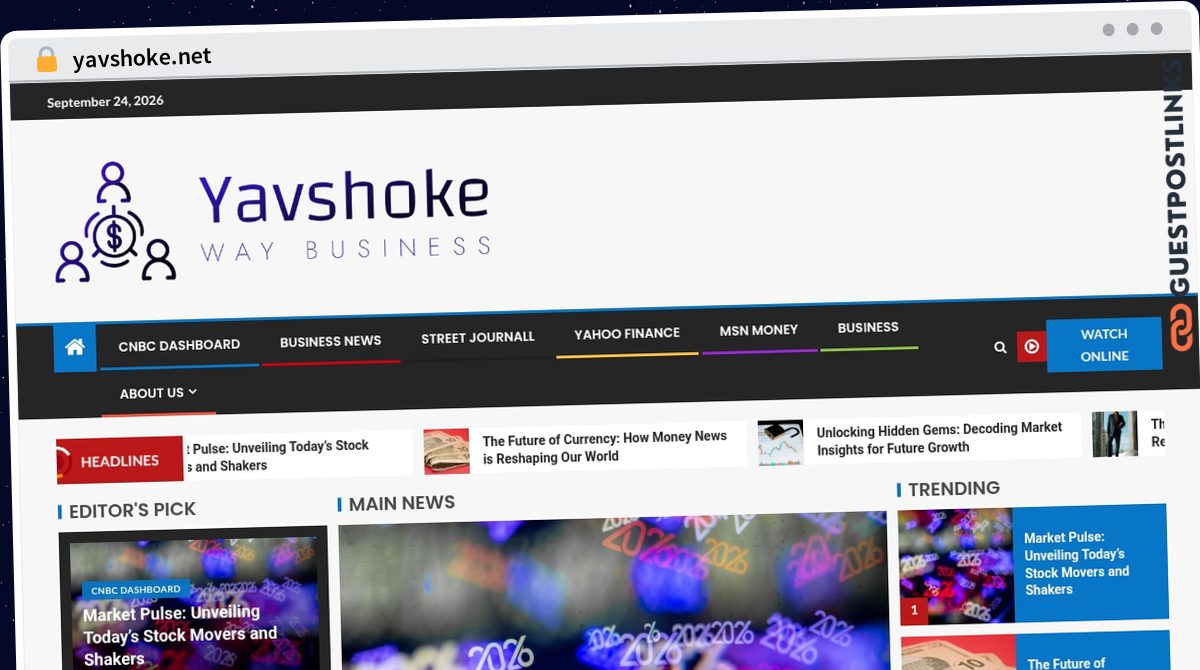Click the Watch Online button
This screenshot has height=670, width=1200.
1104,345
